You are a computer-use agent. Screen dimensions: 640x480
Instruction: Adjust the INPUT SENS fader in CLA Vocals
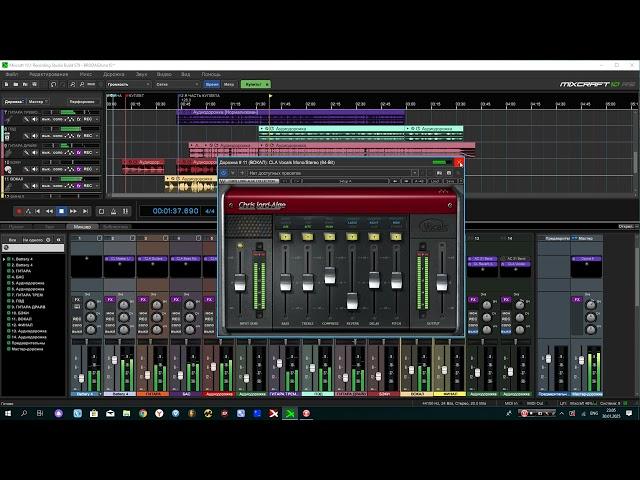coord(240,282)
